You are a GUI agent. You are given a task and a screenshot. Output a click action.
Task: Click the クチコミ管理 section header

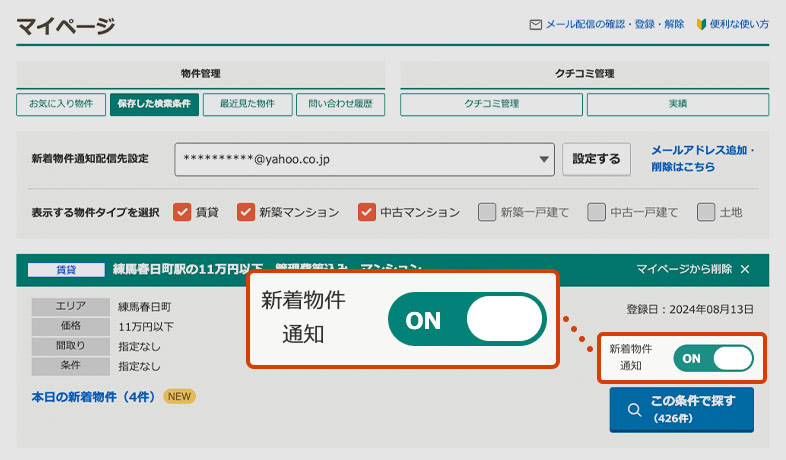click(x=584, y=74)
